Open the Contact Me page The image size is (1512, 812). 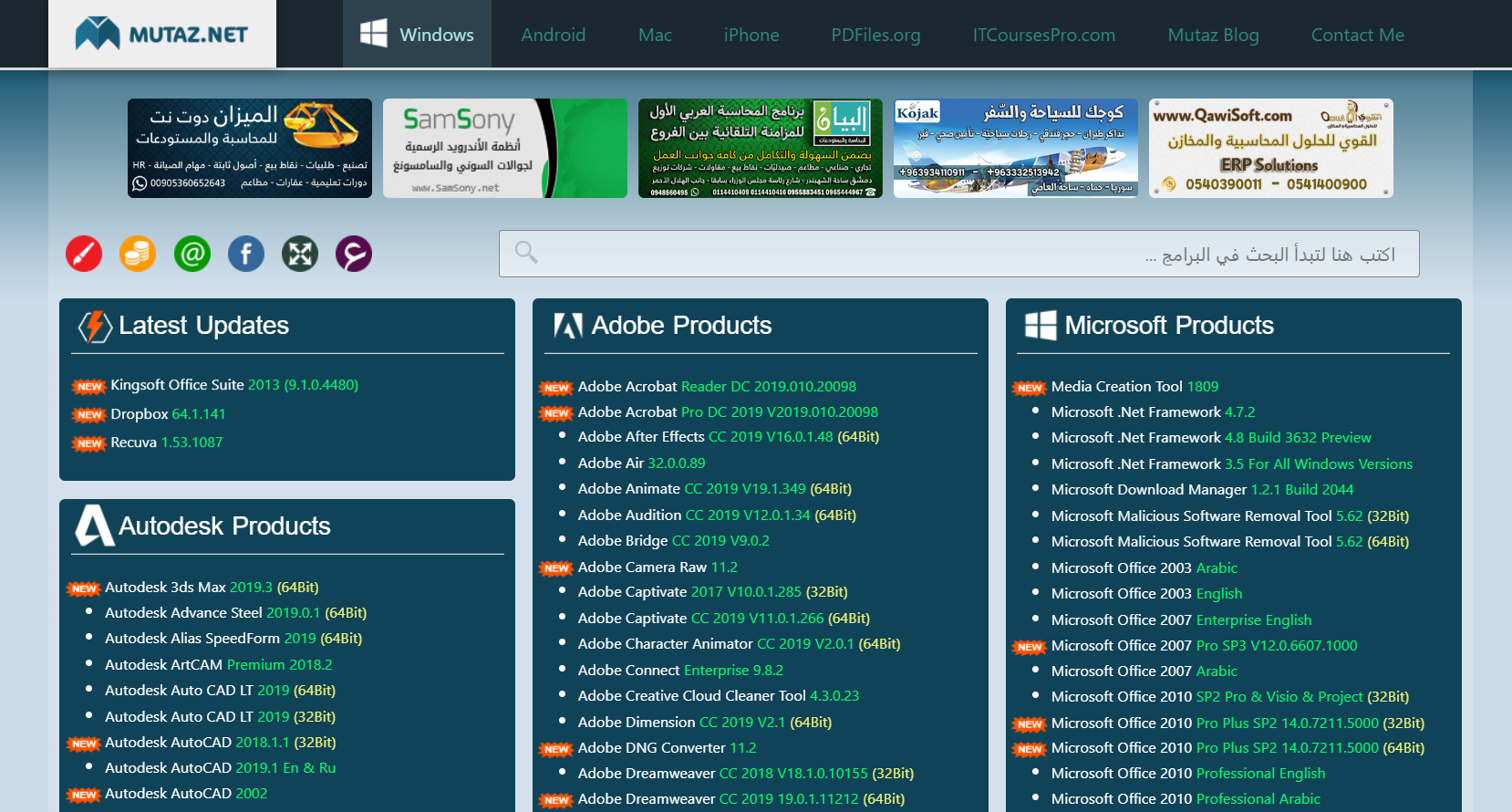coord(1357,35)
